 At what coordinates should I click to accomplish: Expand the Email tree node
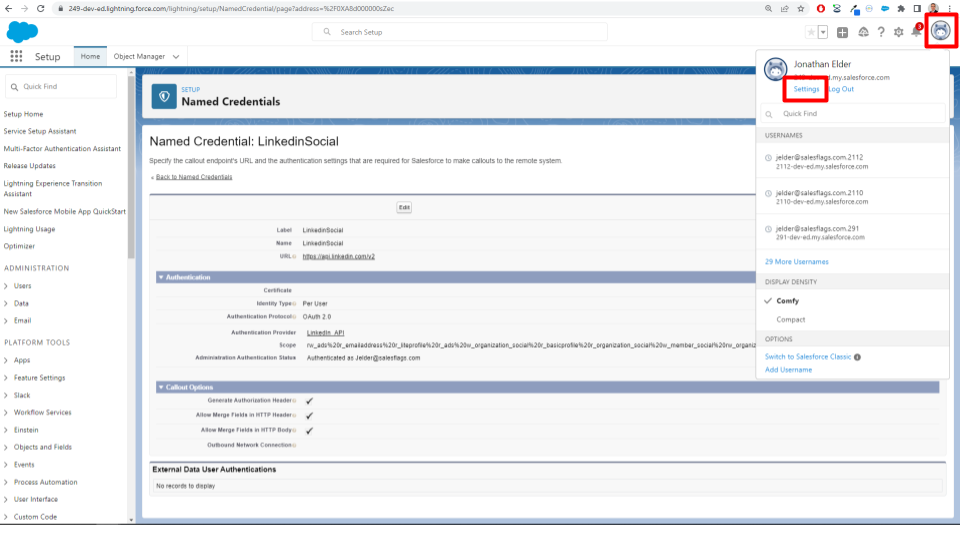[6, 321]
